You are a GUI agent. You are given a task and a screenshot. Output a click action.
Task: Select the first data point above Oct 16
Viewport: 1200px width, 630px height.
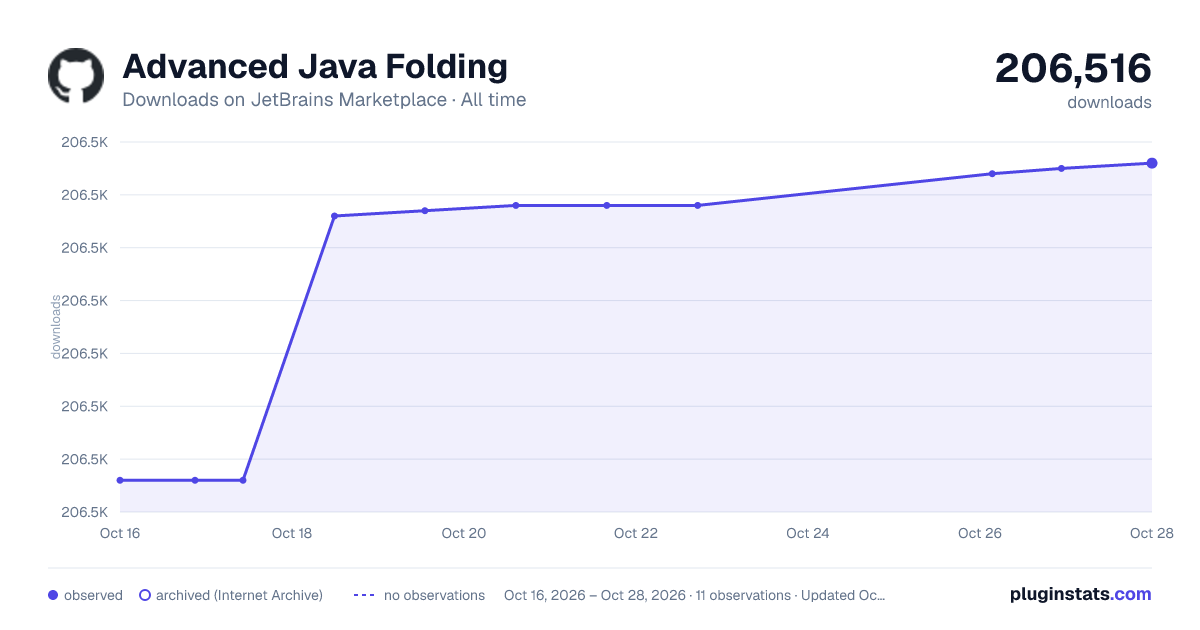(120, 480)
